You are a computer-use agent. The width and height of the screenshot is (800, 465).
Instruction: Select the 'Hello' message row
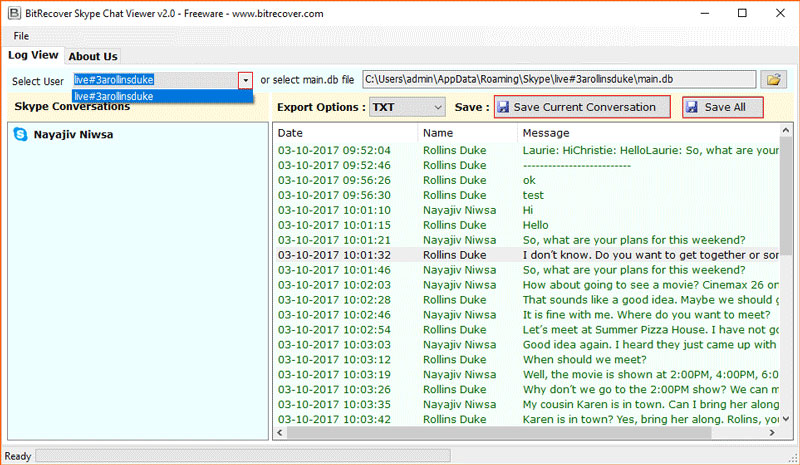coord(527,225)
